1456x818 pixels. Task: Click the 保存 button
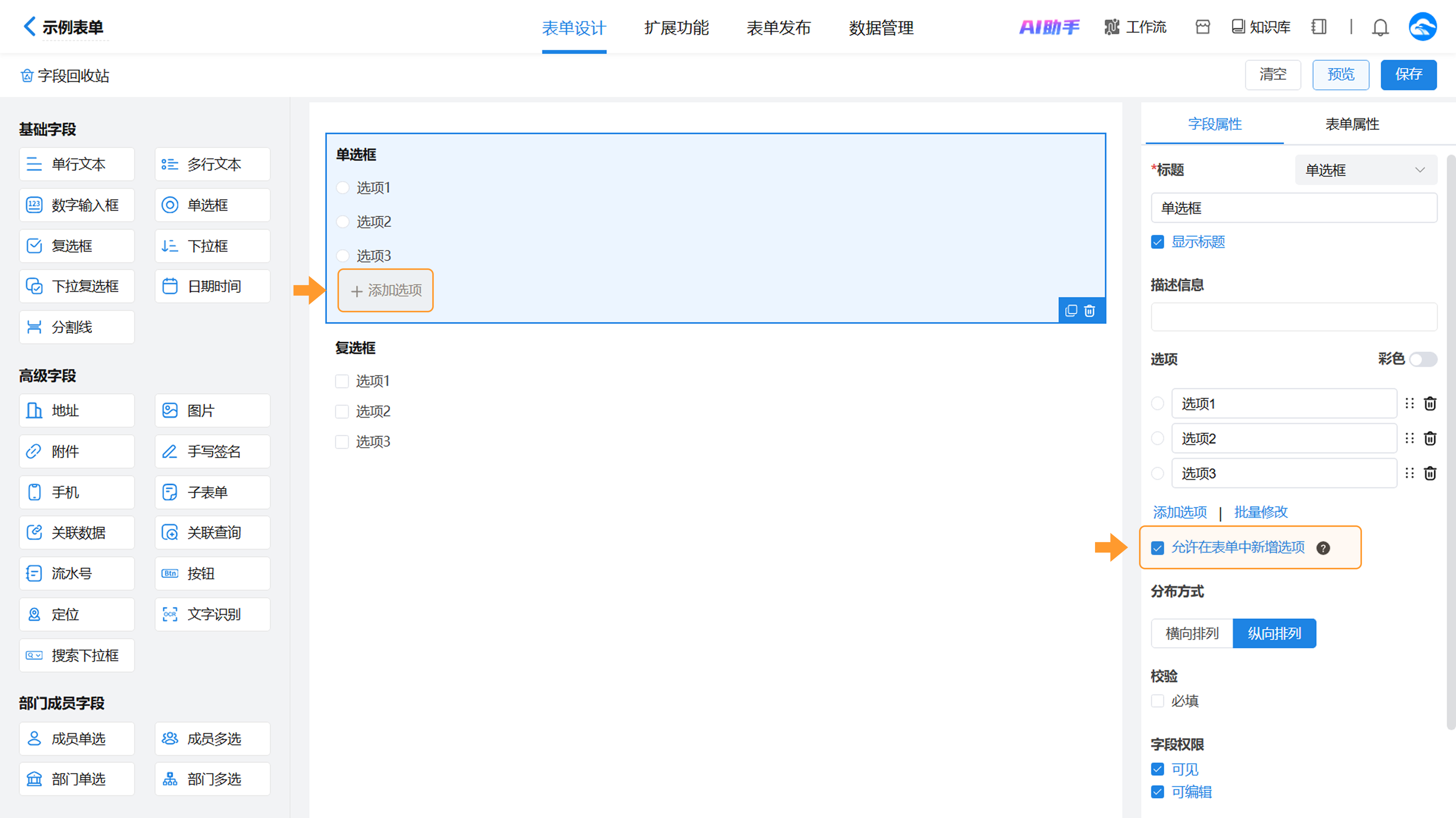(1409, 75)
